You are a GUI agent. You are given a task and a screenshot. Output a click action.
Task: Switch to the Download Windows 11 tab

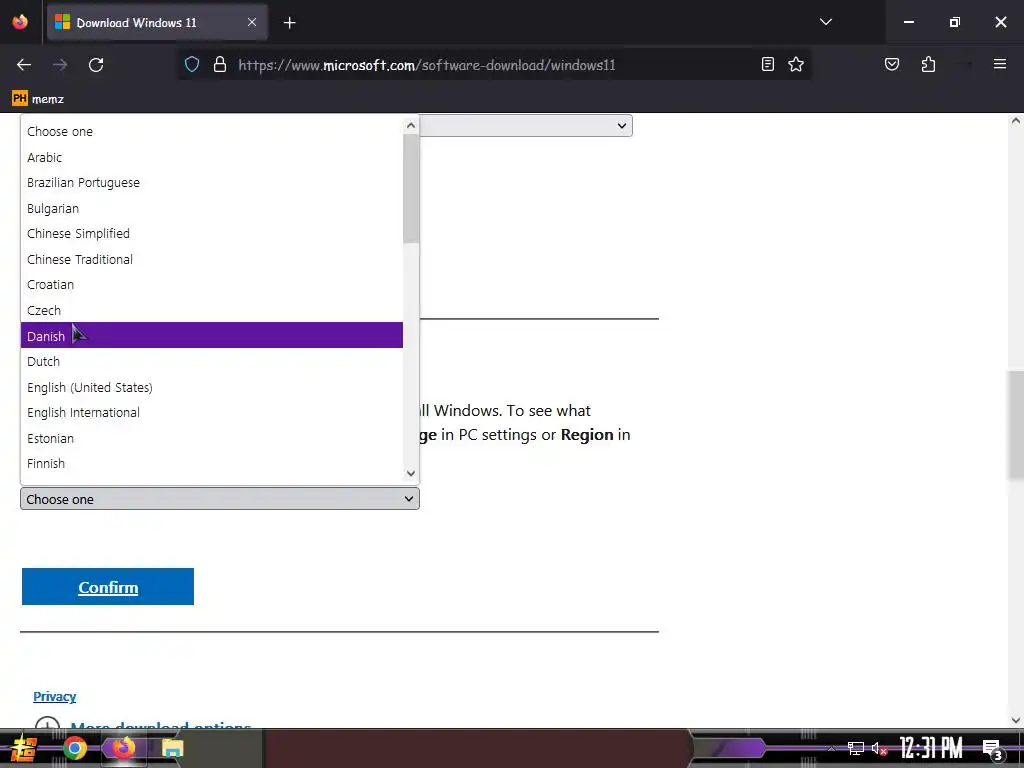(157, 23)
